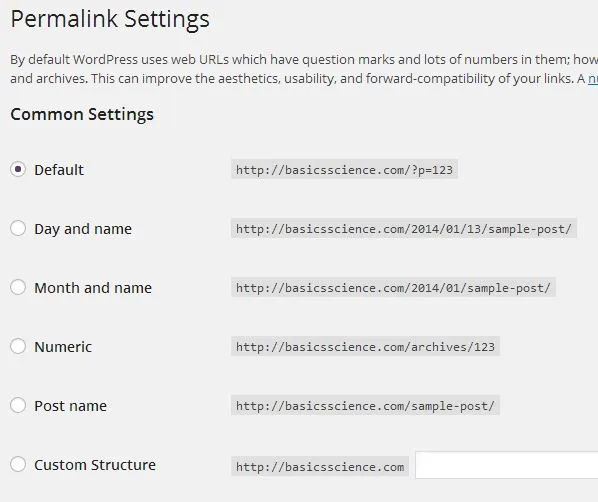The image size is (598, 502).
Task: Click the 2014/01/13/sample-post example URL
Action: pyautogui.click(x=403, y=228)
